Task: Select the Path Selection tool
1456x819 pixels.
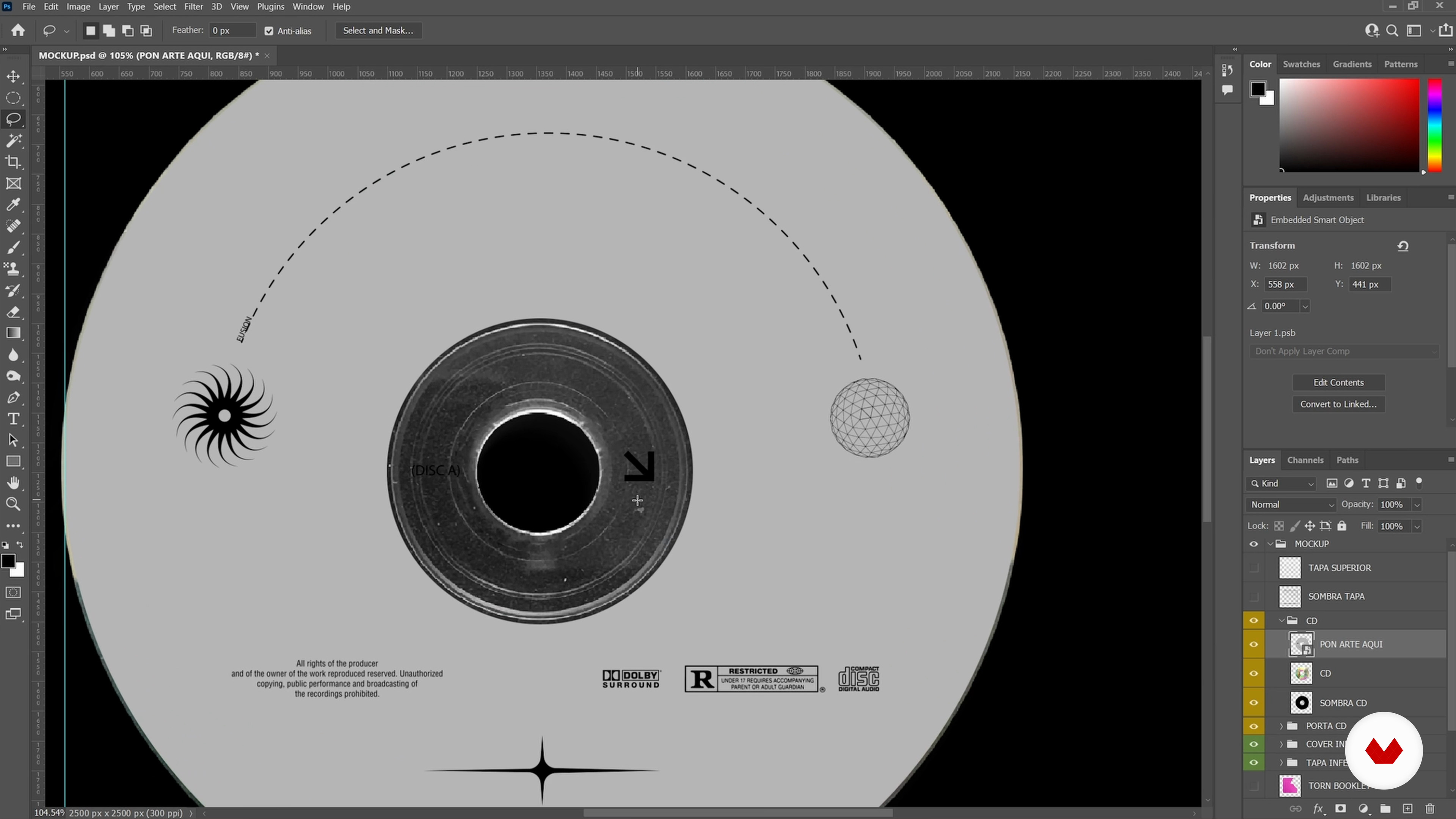Action: tap(13, 440)
